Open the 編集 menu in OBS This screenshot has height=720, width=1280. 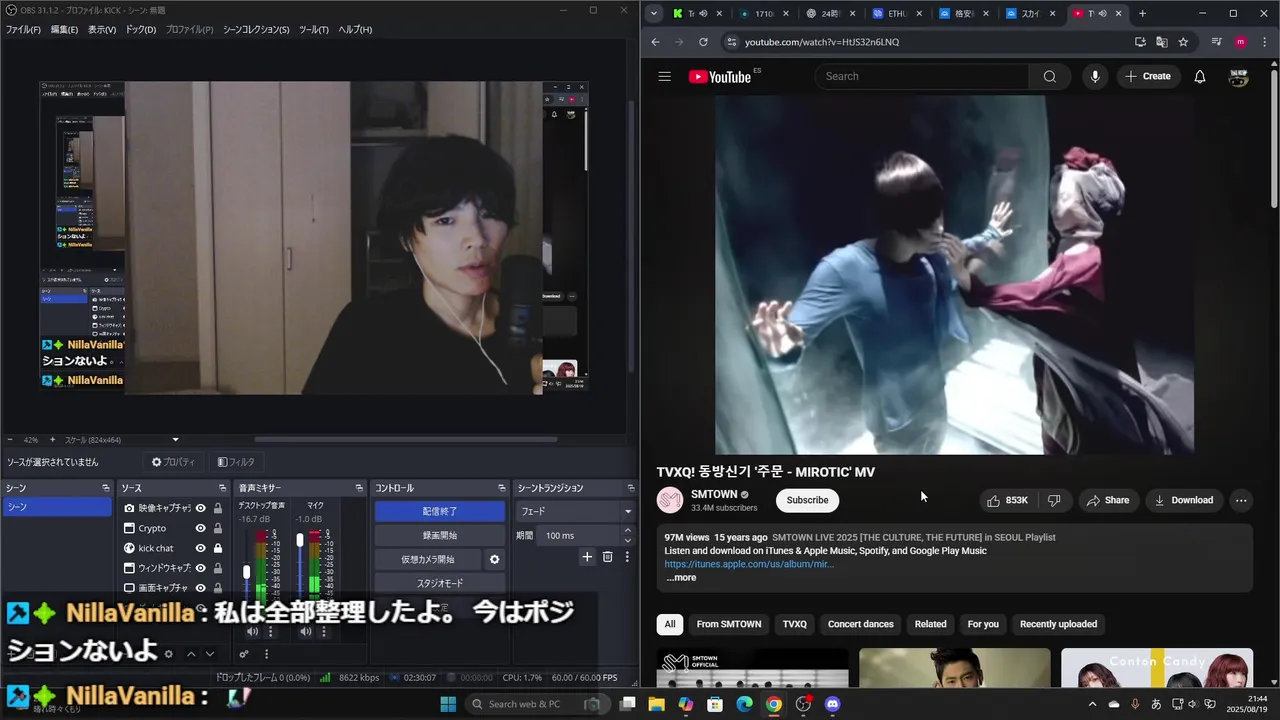coord(64,30)
